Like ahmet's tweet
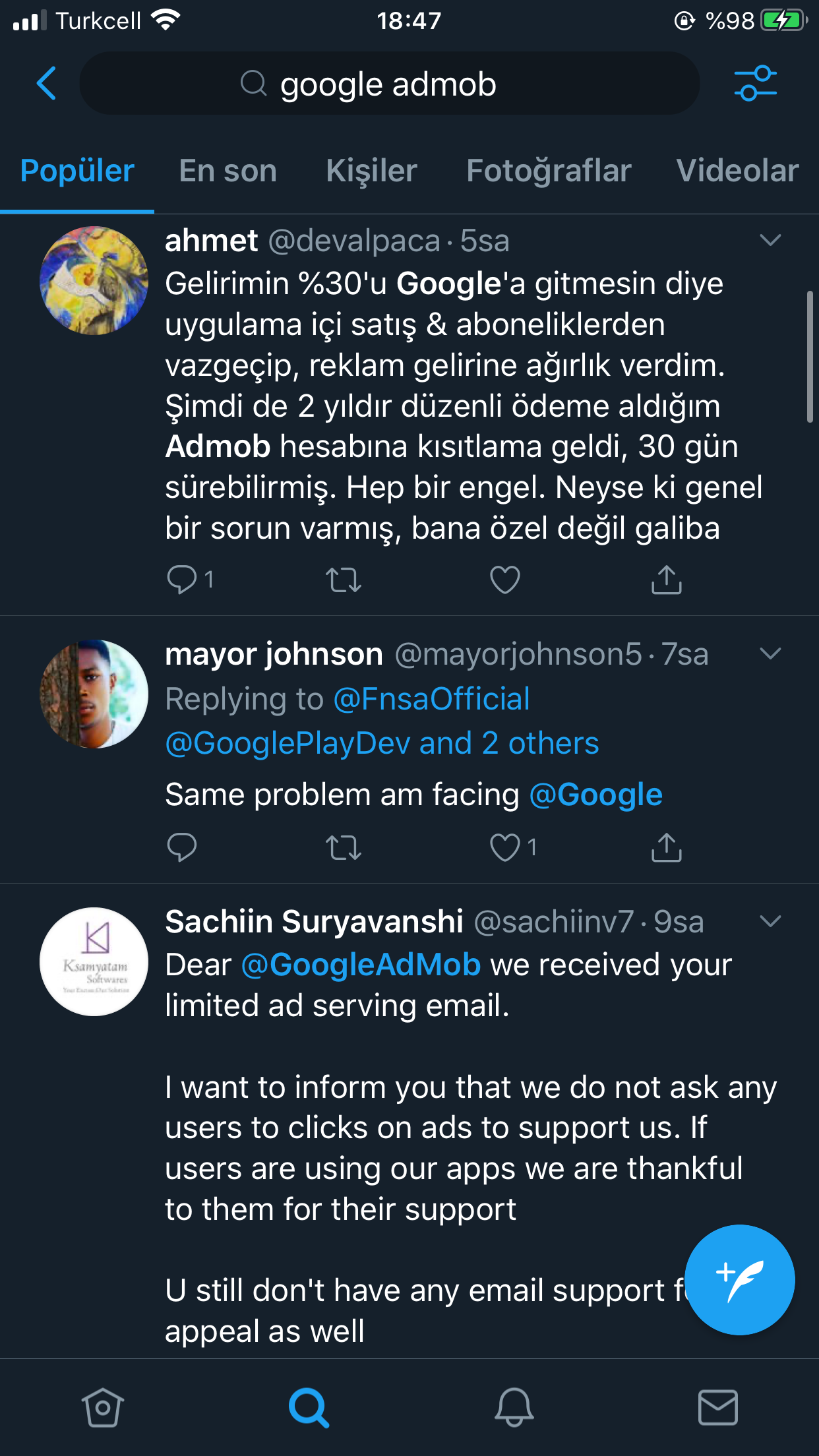Screen dimensions: 819x1456 [x=505, y=580]
